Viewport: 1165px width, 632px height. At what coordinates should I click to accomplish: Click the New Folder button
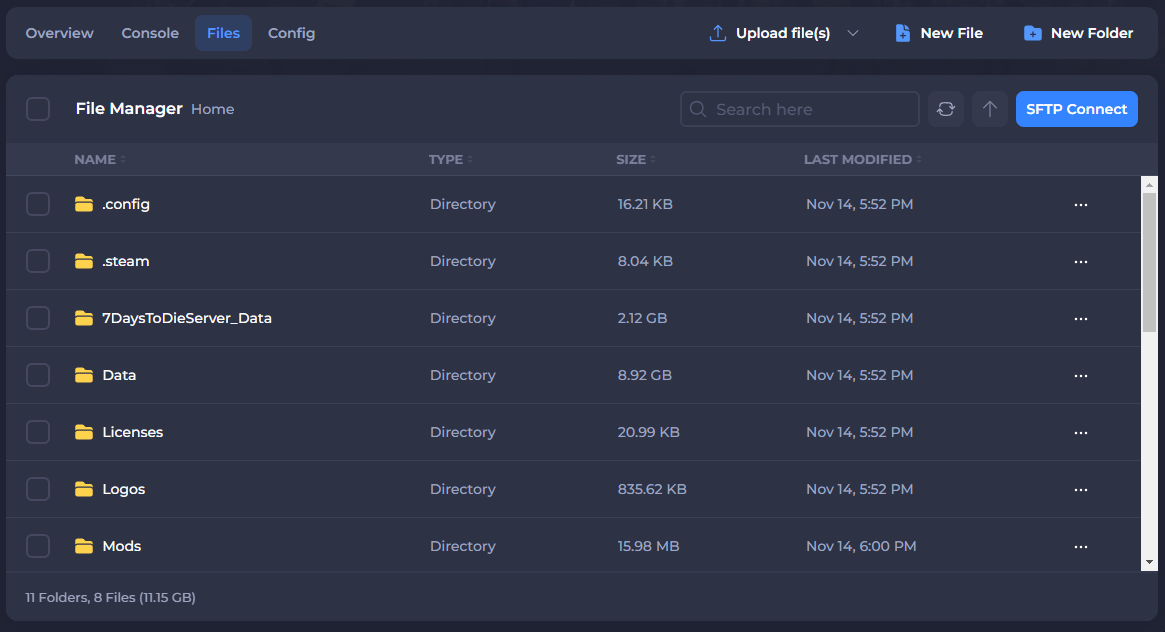1078,33
